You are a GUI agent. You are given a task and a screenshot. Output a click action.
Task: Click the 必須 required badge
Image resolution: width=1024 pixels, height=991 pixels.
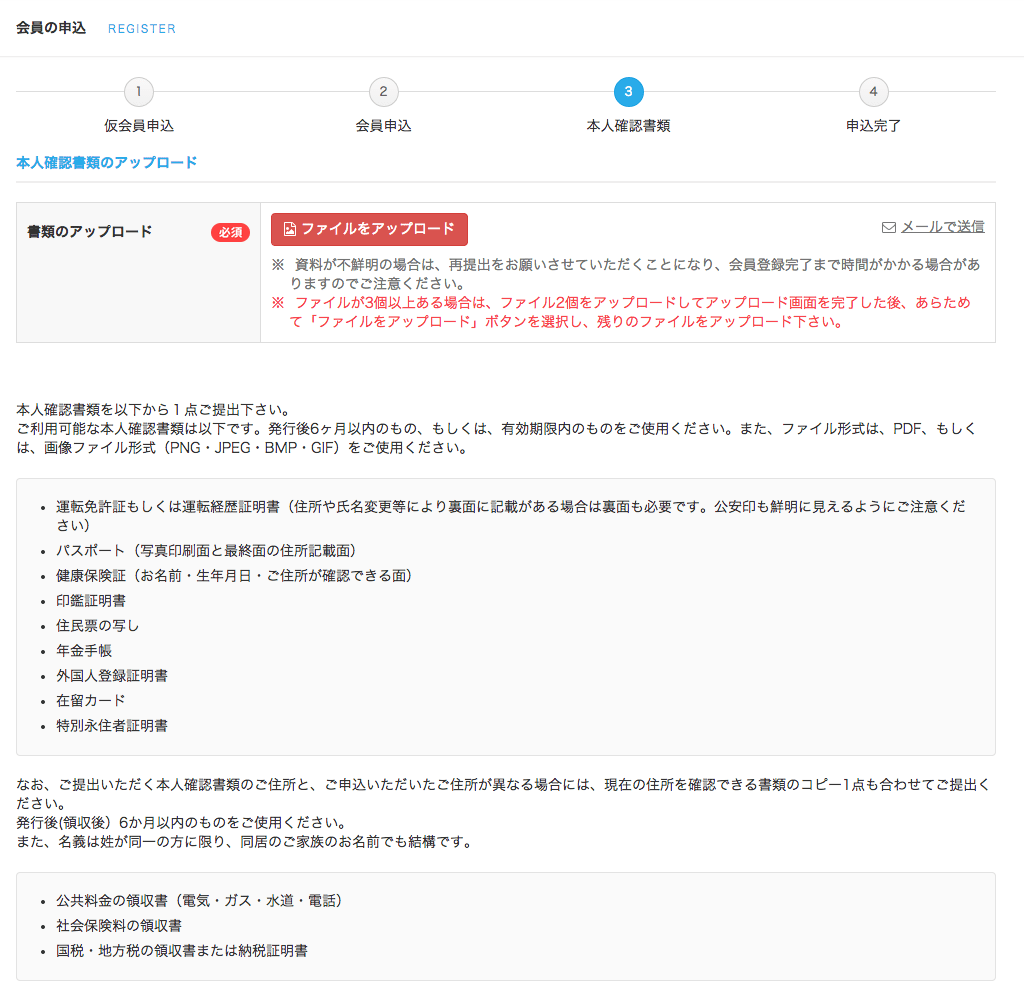pos(230,233)
